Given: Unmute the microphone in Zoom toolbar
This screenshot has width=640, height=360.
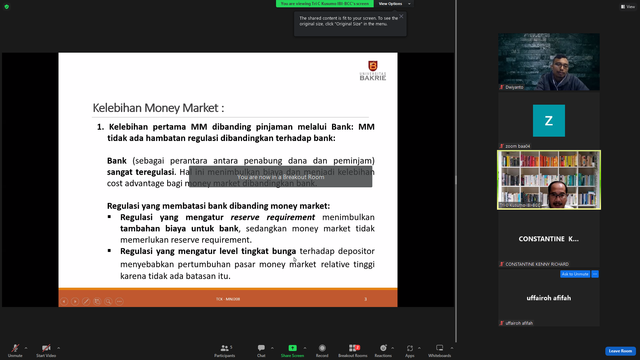Looking at the screenshot, I should point(15,350).
